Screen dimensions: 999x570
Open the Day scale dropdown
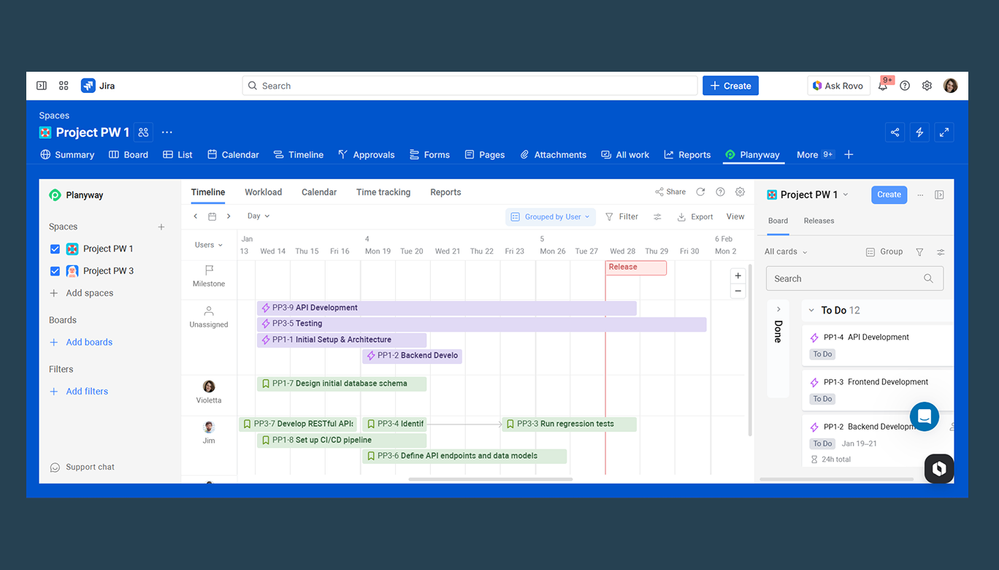pos(258,216)
